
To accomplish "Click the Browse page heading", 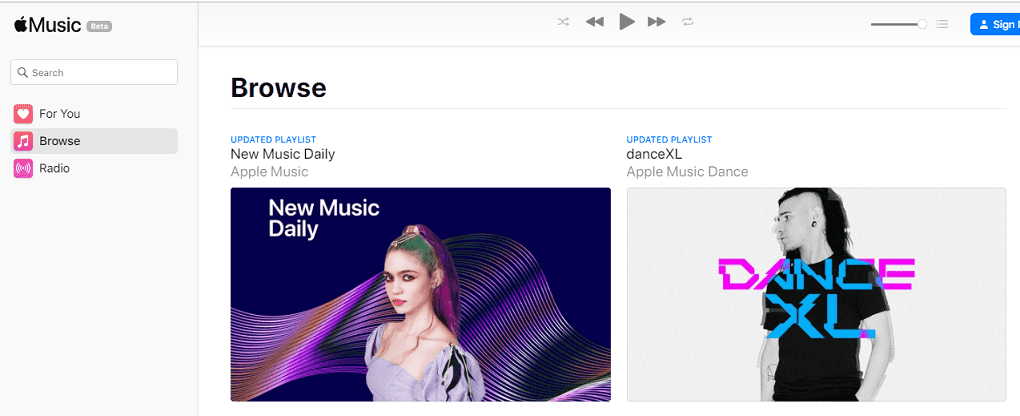I will coord(278,88).
